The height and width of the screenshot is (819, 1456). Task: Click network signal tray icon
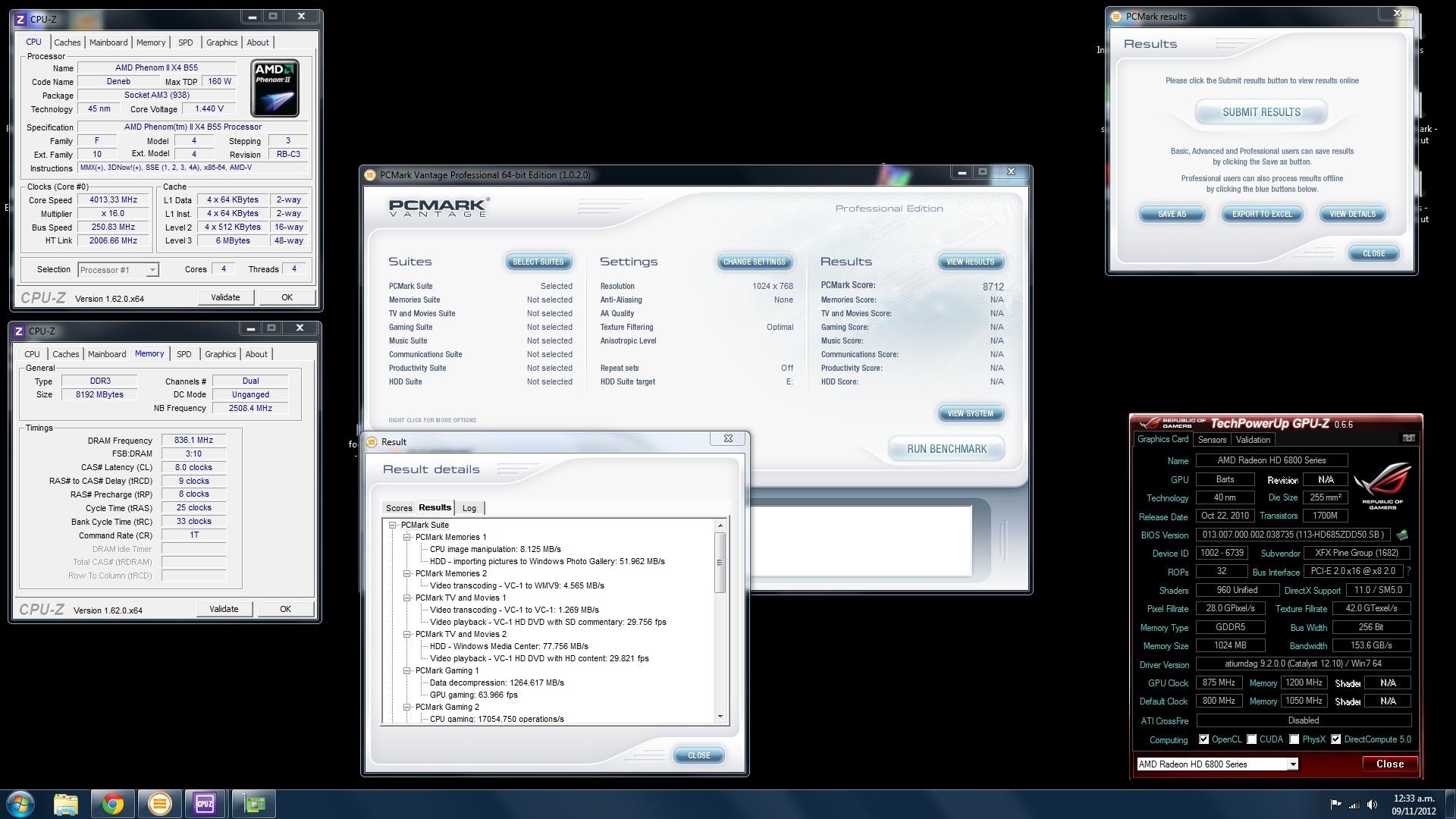(x=1354, y=805)
